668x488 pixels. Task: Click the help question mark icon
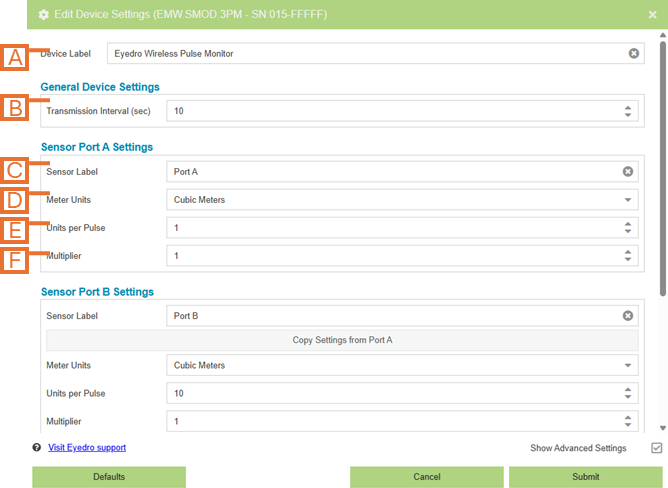pyautogui.click(x=37, y=448)
